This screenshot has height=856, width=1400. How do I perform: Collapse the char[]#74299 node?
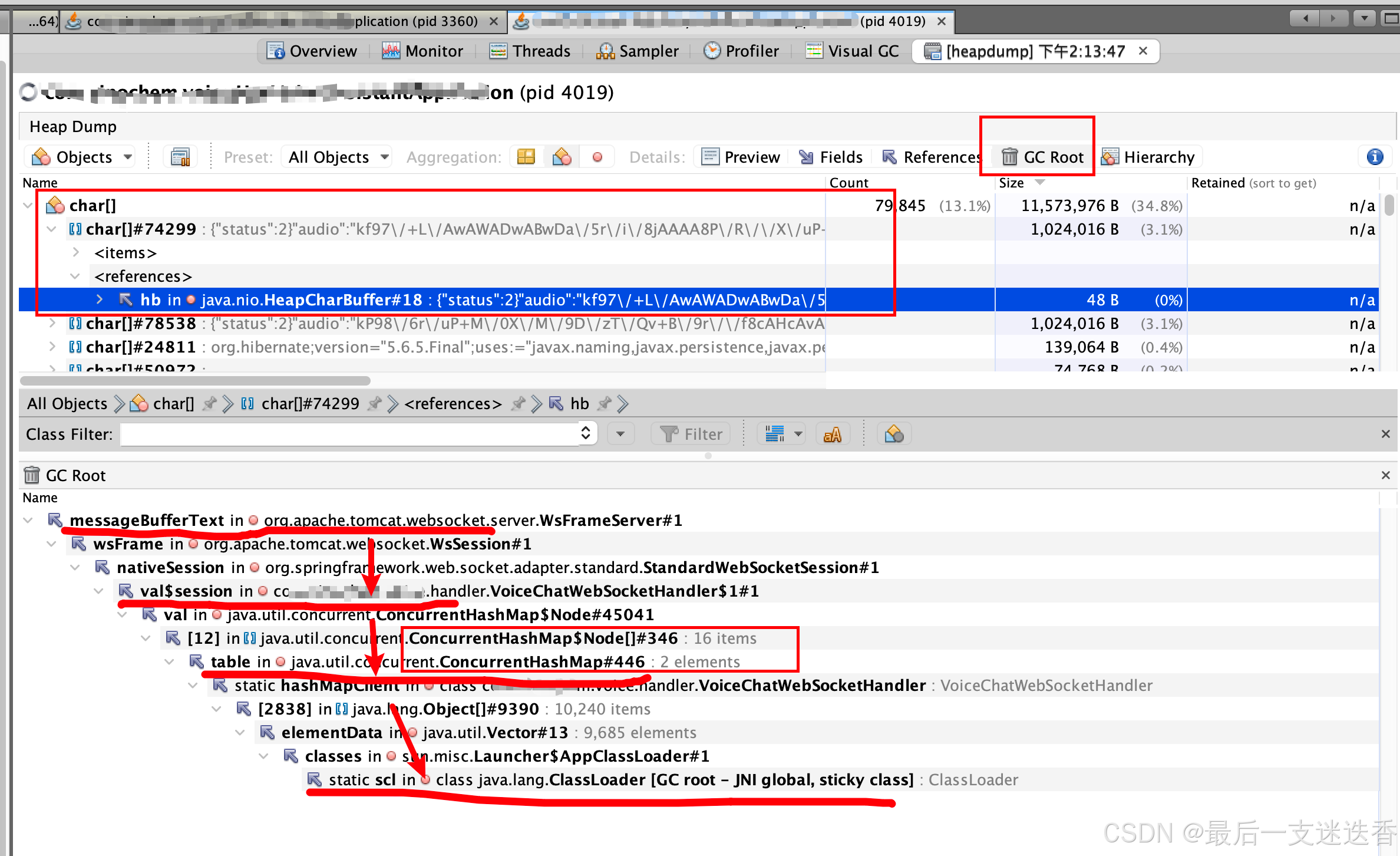[x=52, y=229]
